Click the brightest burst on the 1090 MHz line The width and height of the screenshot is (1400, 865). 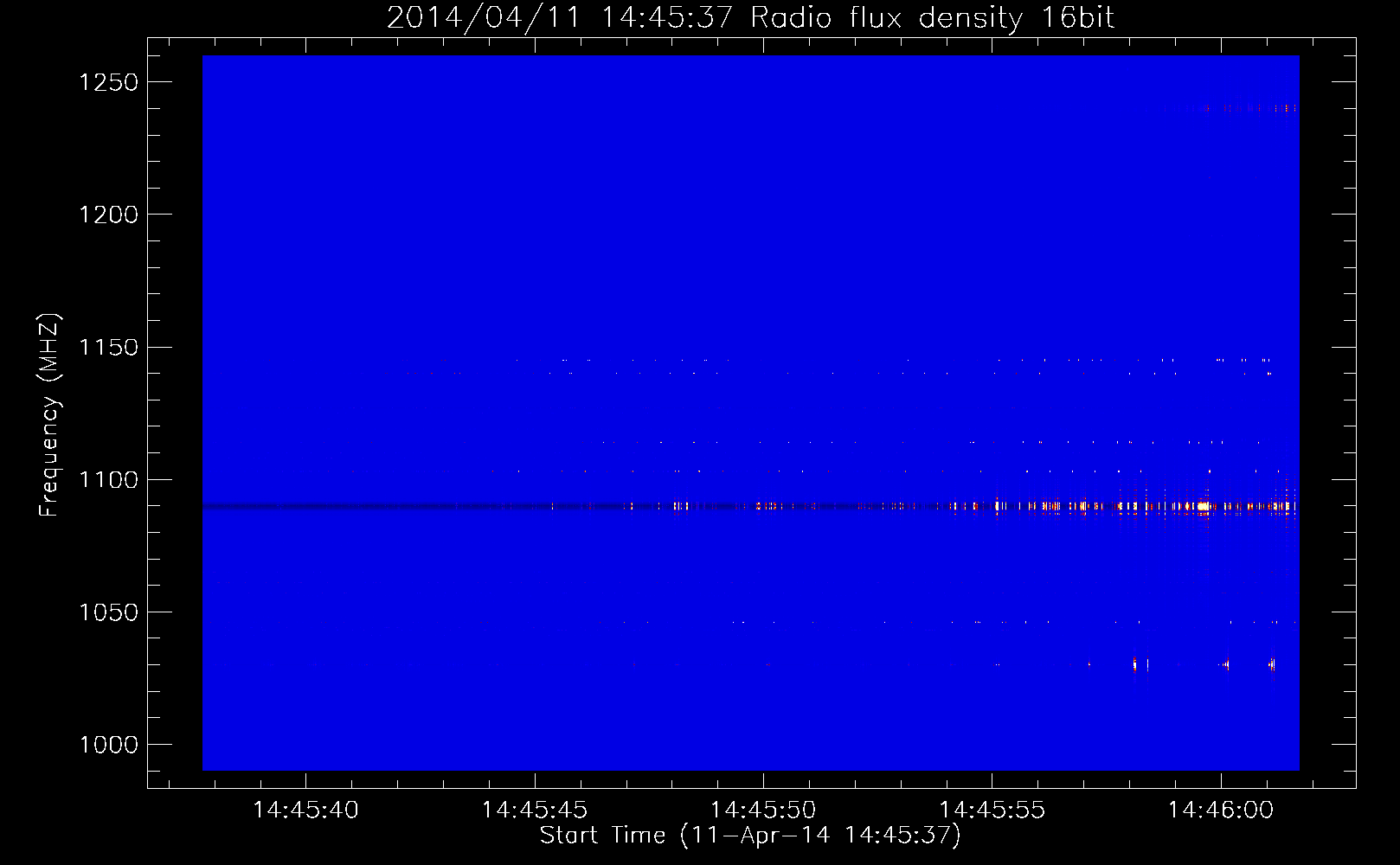[1203, 506]
